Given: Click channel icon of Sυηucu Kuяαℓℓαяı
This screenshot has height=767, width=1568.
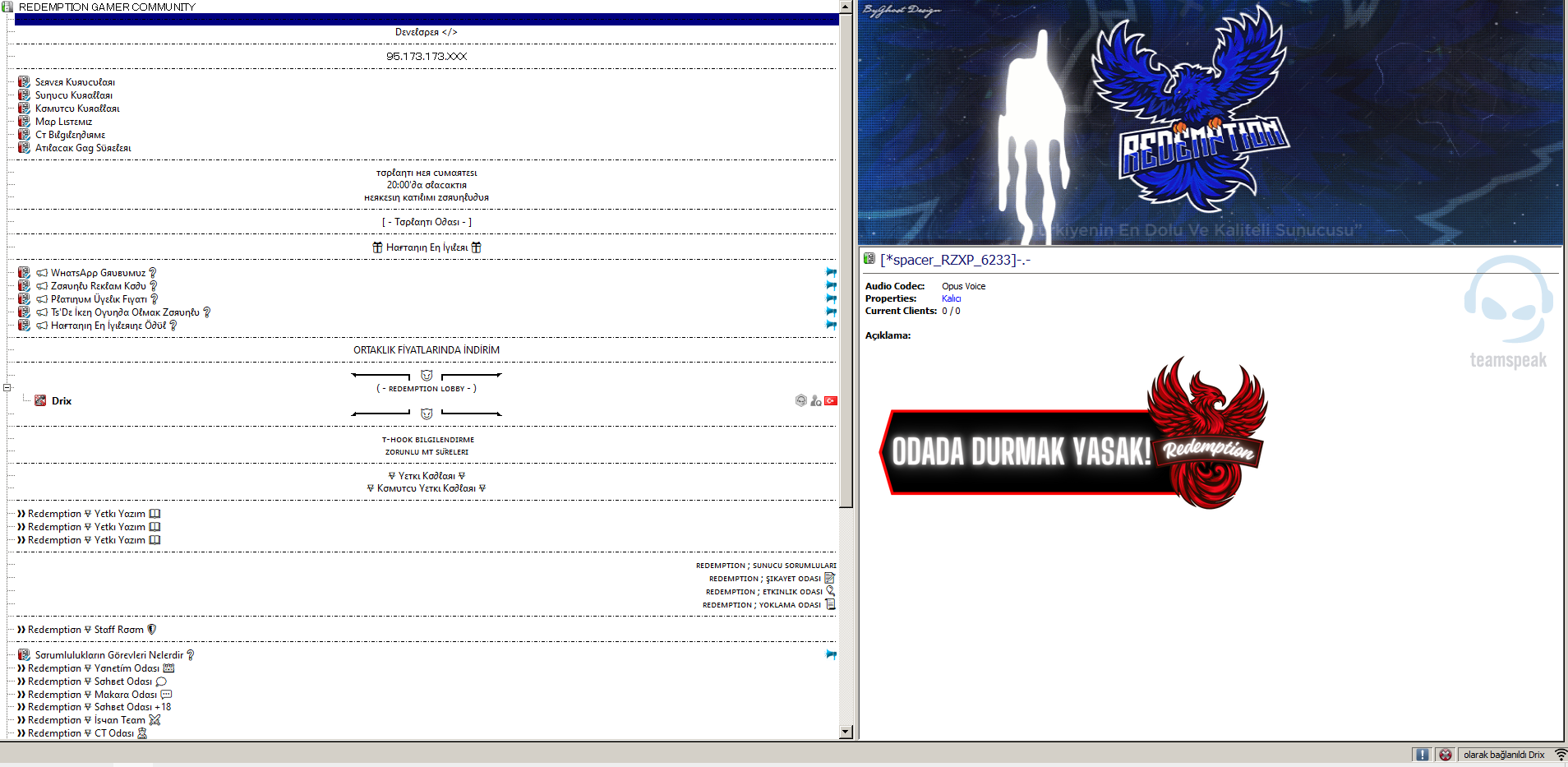Looking at the screenshot, I should [24, 95].
